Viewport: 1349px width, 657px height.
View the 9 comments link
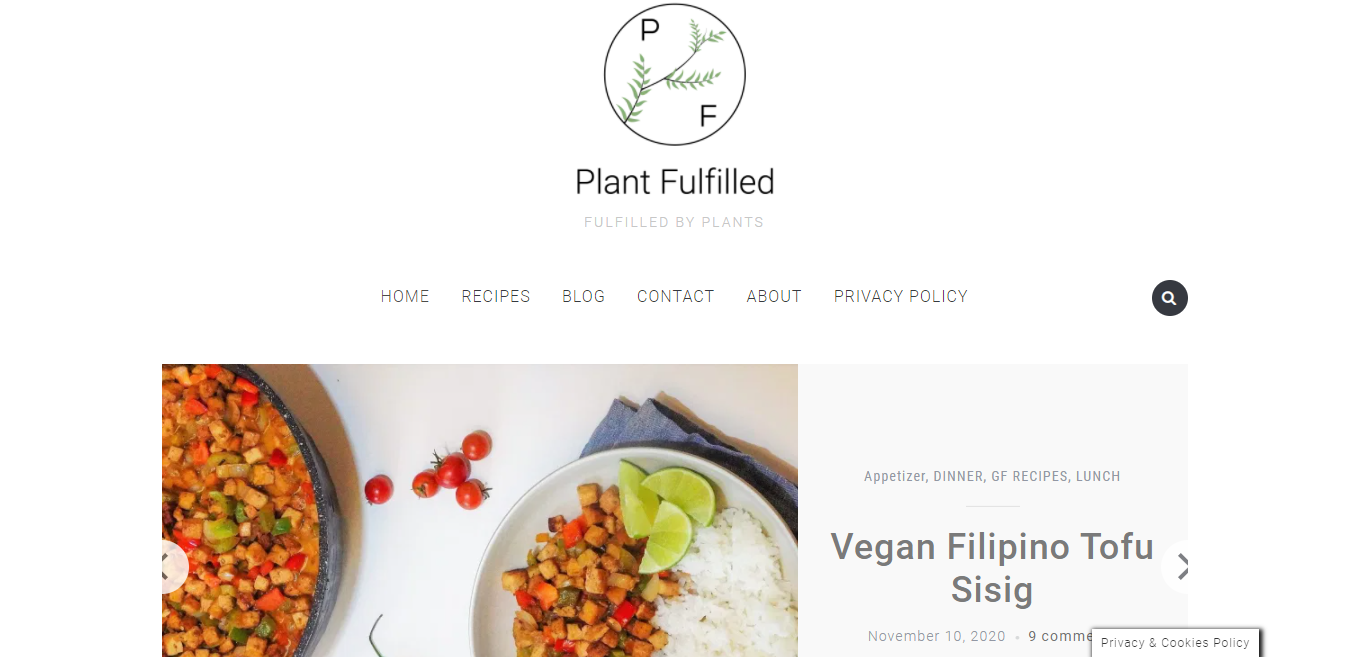click(1060, 636)
